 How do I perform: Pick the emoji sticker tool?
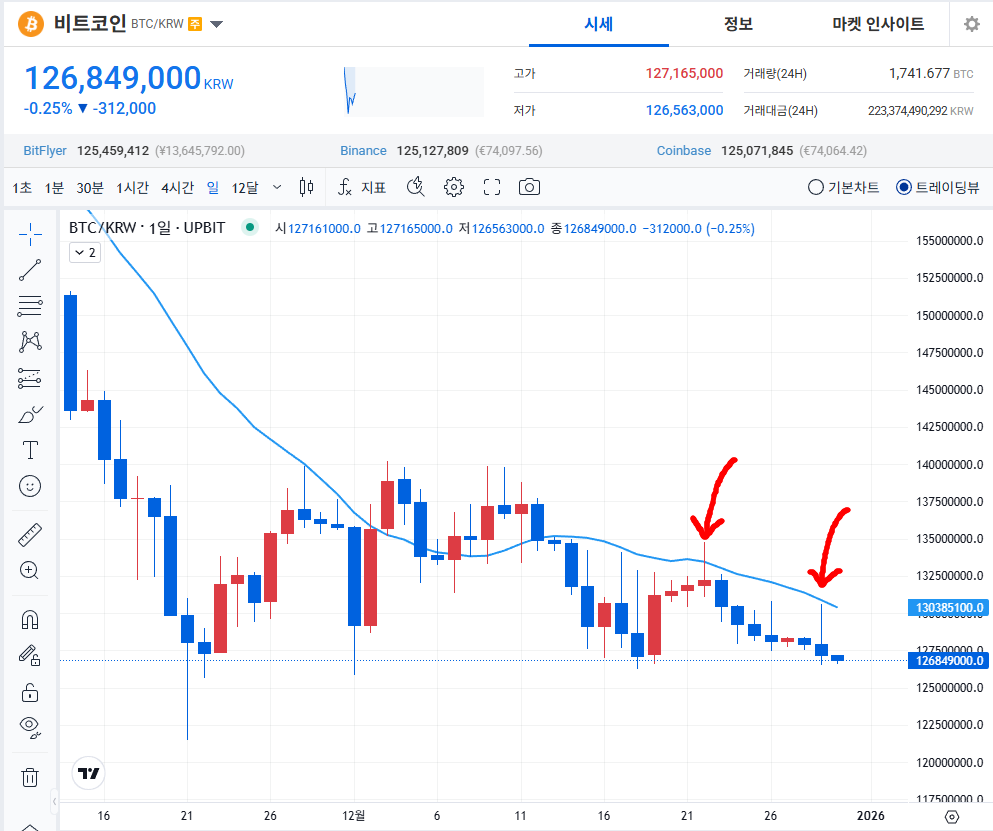tap(29, 487)
